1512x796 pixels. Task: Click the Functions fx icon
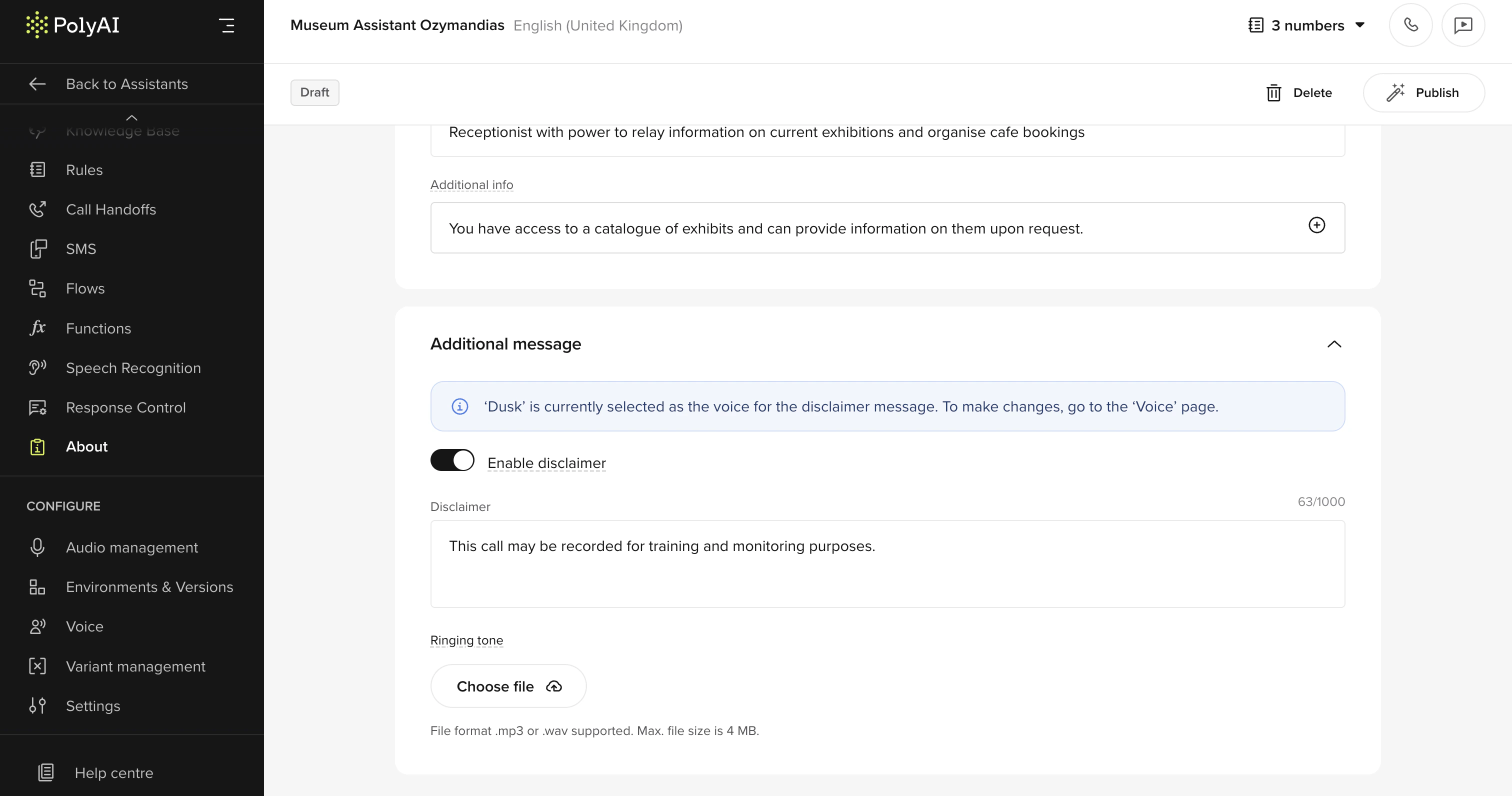click(x=37, y=327)
